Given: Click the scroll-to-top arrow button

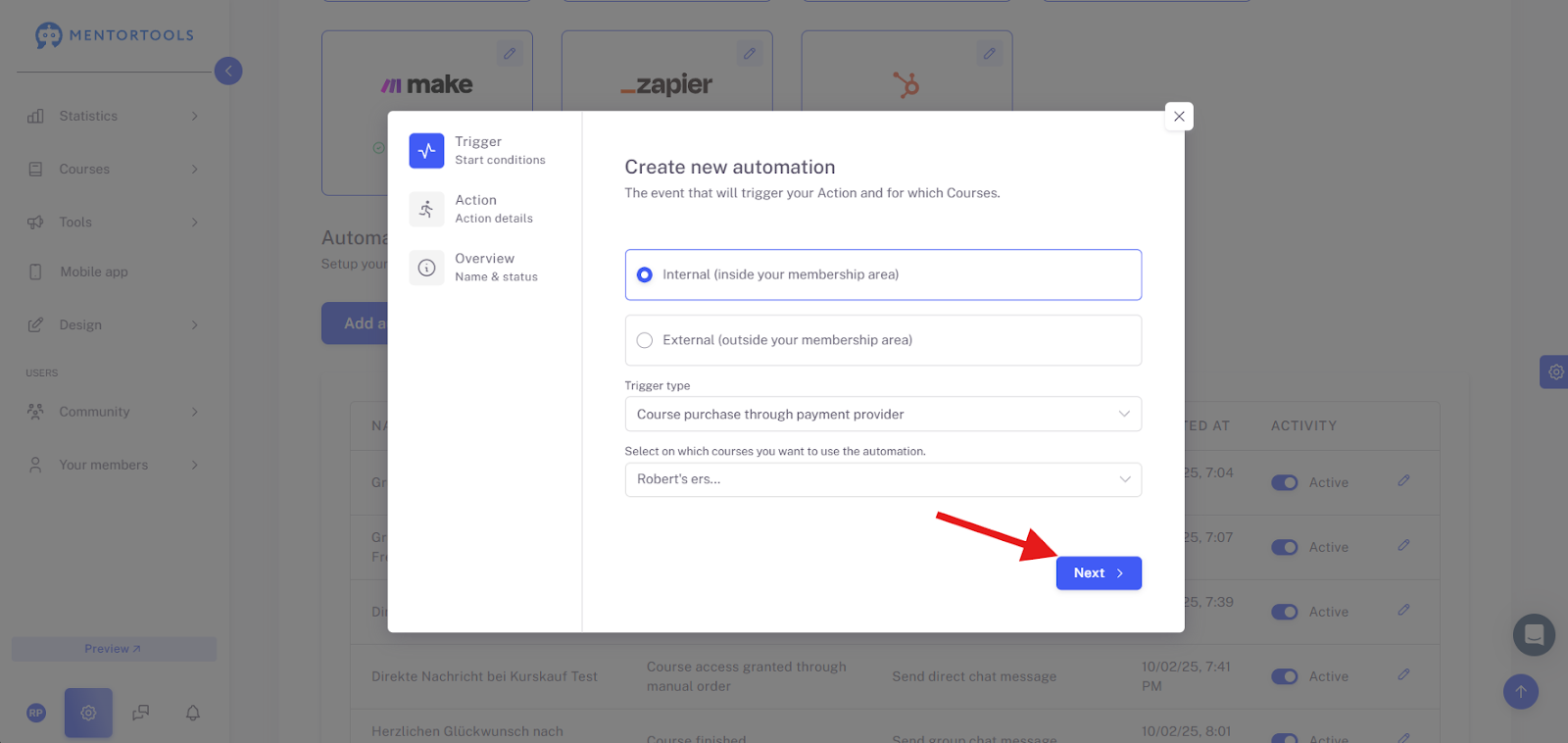Looking at the screenshot, I should [x=1521, y=692].
